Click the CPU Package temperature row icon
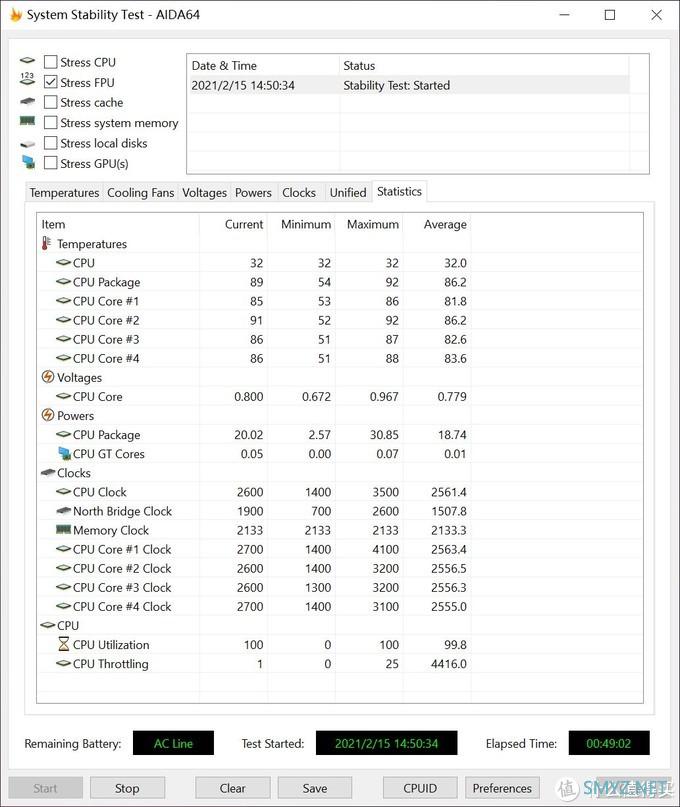 click(63, 282)
